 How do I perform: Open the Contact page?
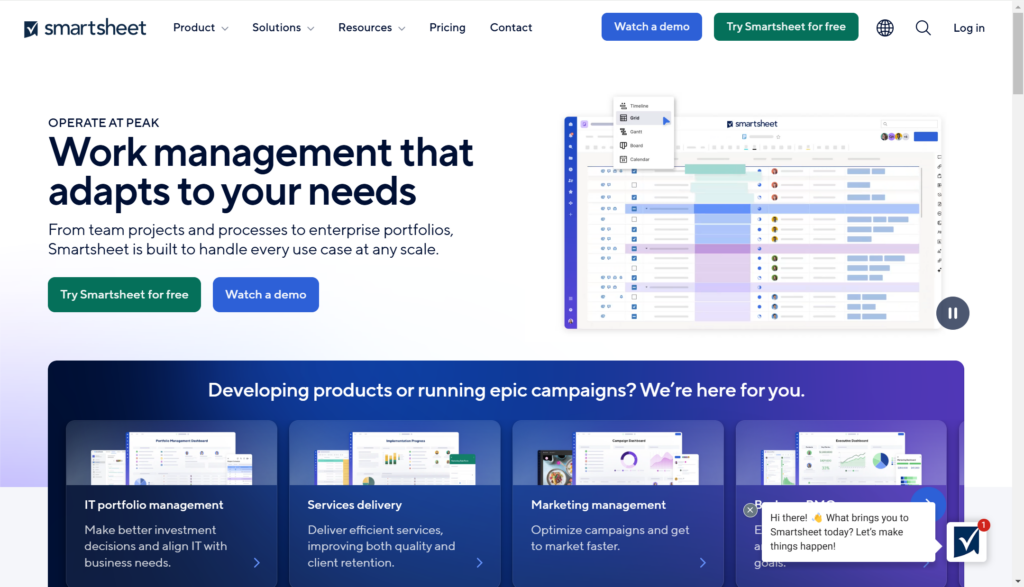[511, 27]
